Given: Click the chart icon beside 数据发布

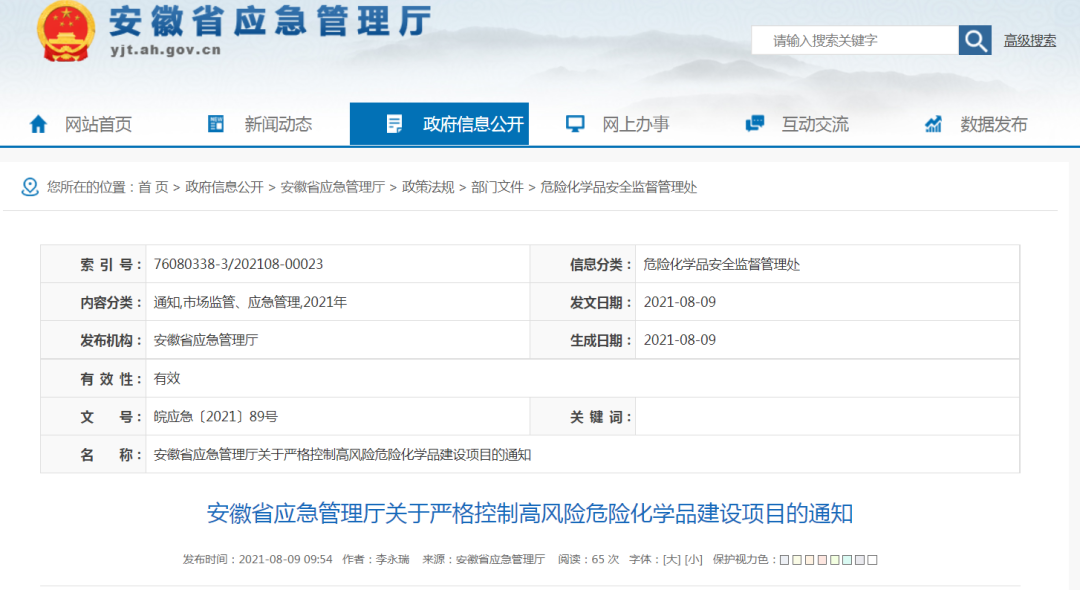Looking at the screenshot, I should [x=932, y=123].
